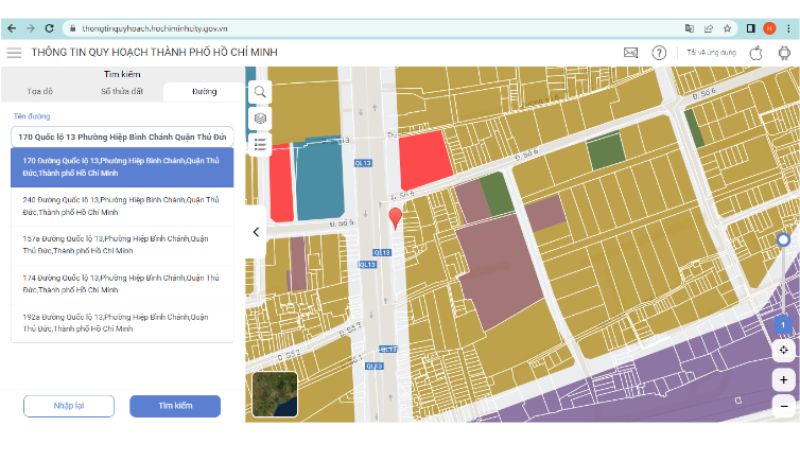Select result 174 Đường Quốc lộ 13

122,284
